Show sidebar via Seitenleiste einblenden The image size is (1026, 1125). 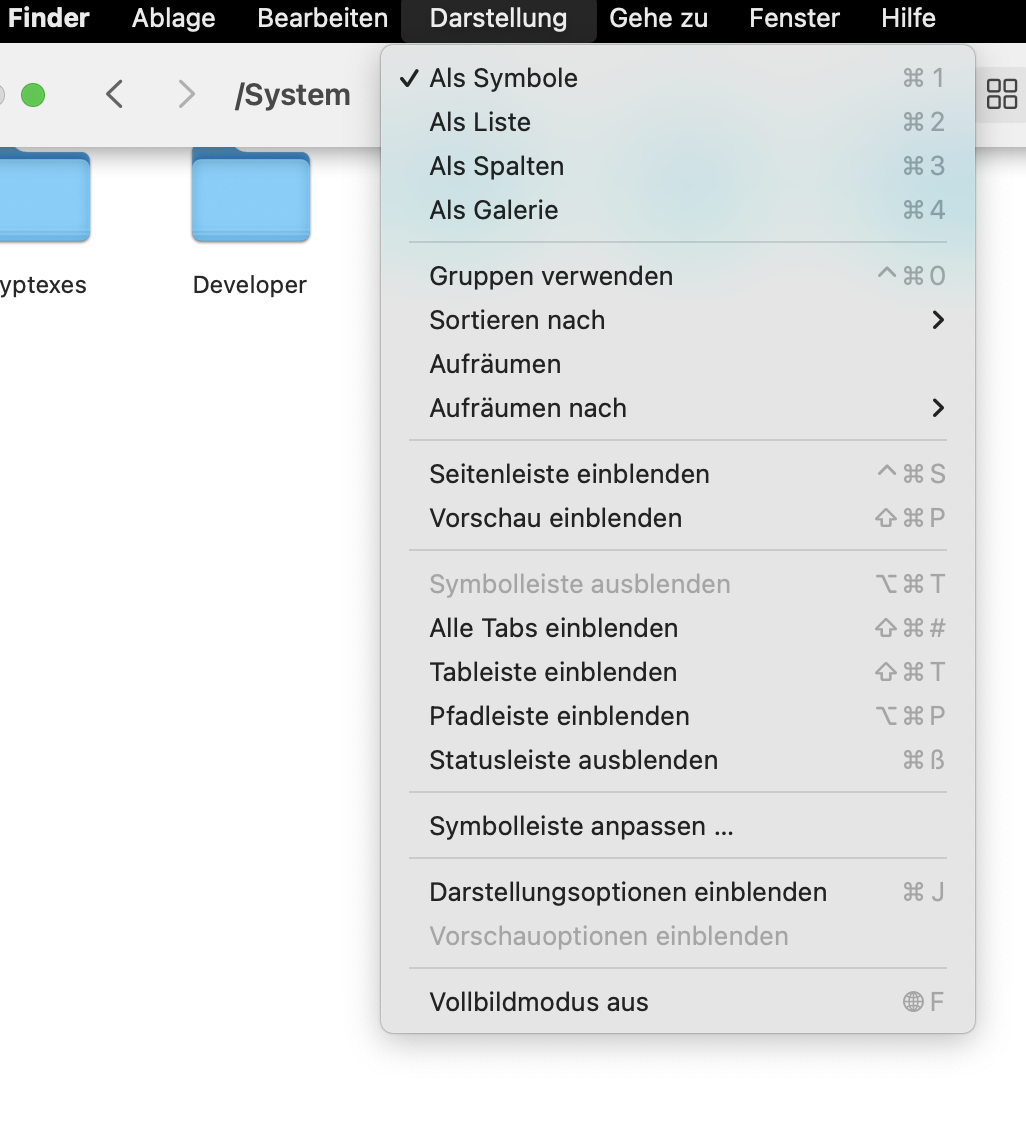click(x=569, y=474)
